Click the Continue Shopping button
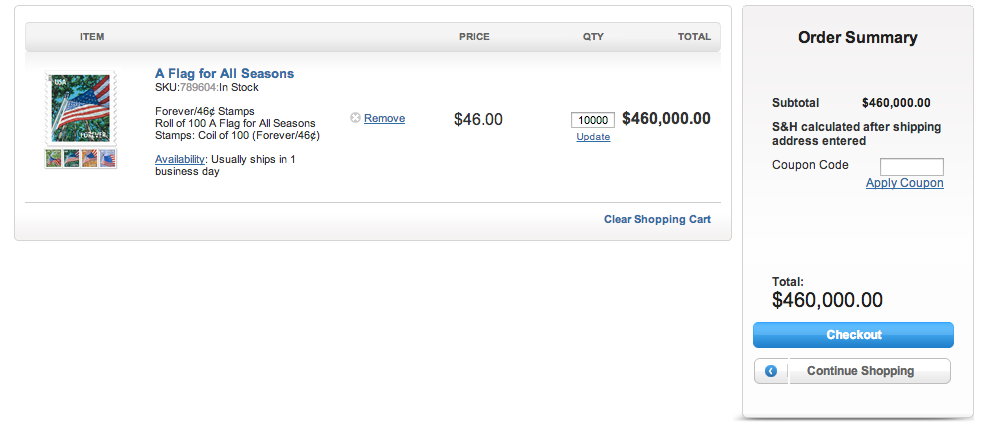The image size is (985, 431). tap(852, 371)
